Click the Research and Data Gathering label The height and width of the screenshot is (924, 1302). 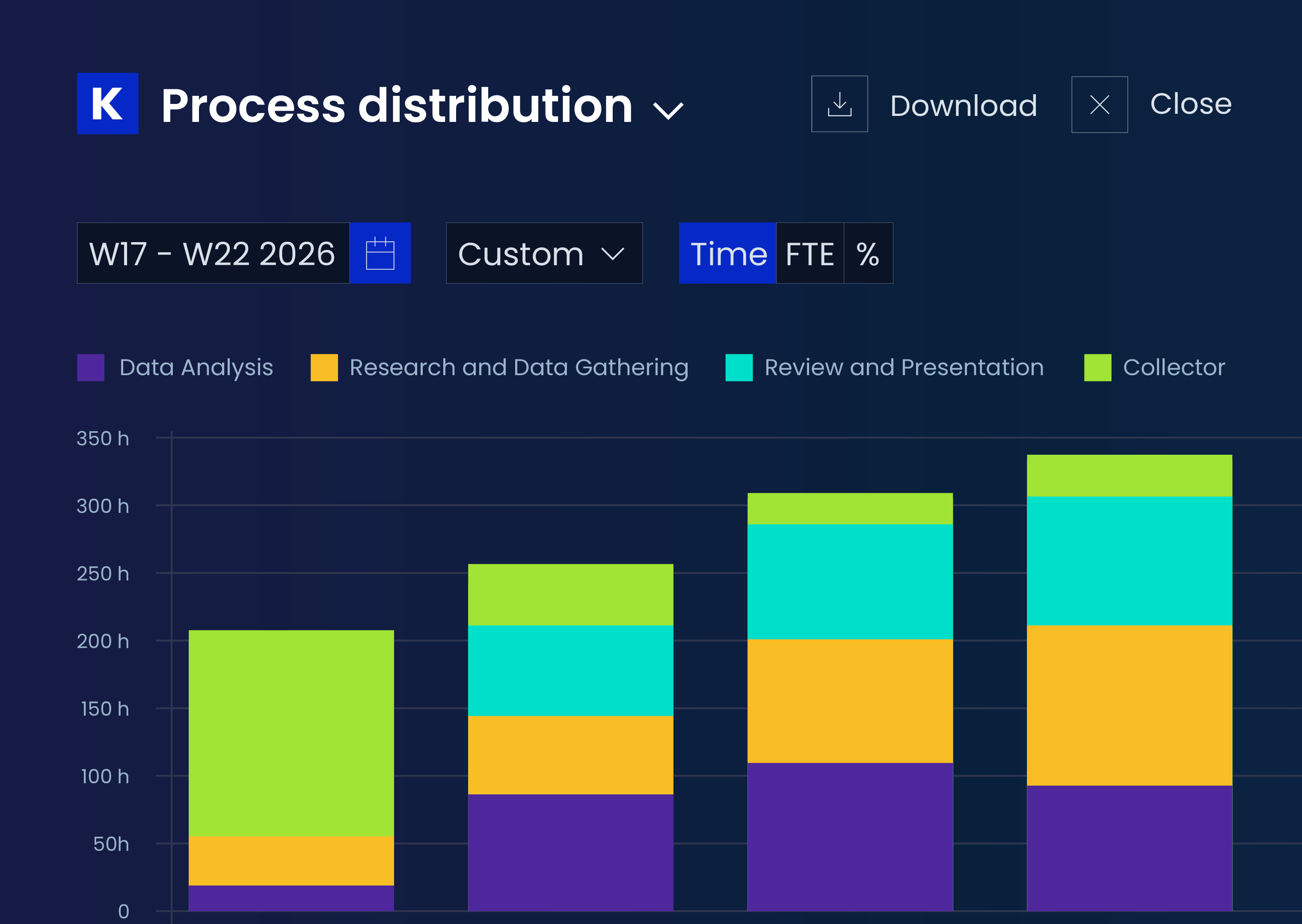[x=519, y=367]
